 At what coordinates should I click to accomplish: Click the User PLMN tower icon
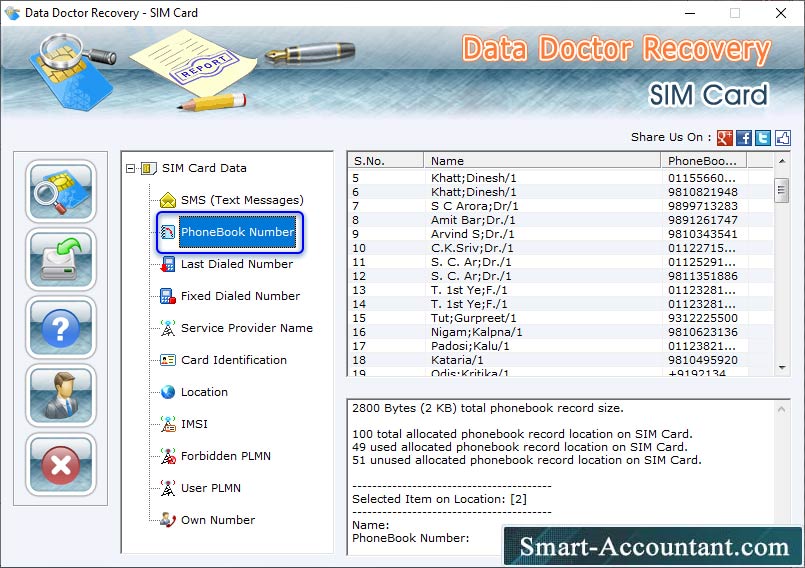(x=168, y=488)
